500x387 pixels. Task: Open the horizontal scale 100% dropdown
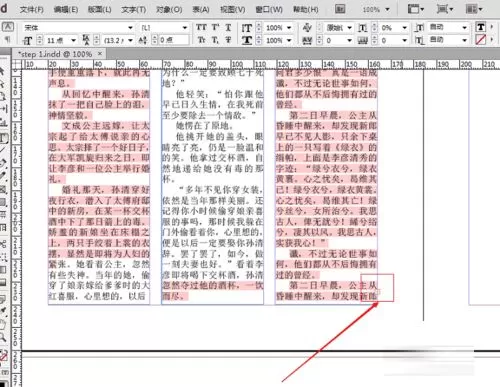point(289,40)
